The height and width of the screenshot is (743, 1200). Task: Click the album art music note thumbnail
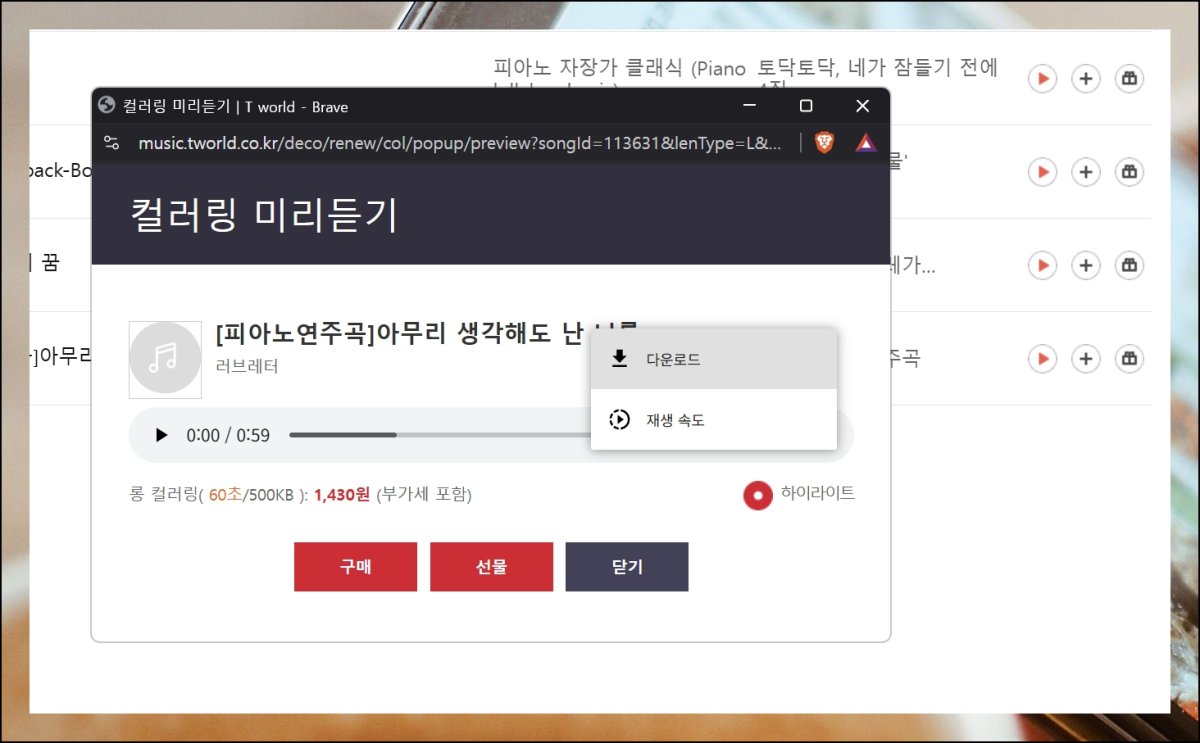click(x=165, y=359)
